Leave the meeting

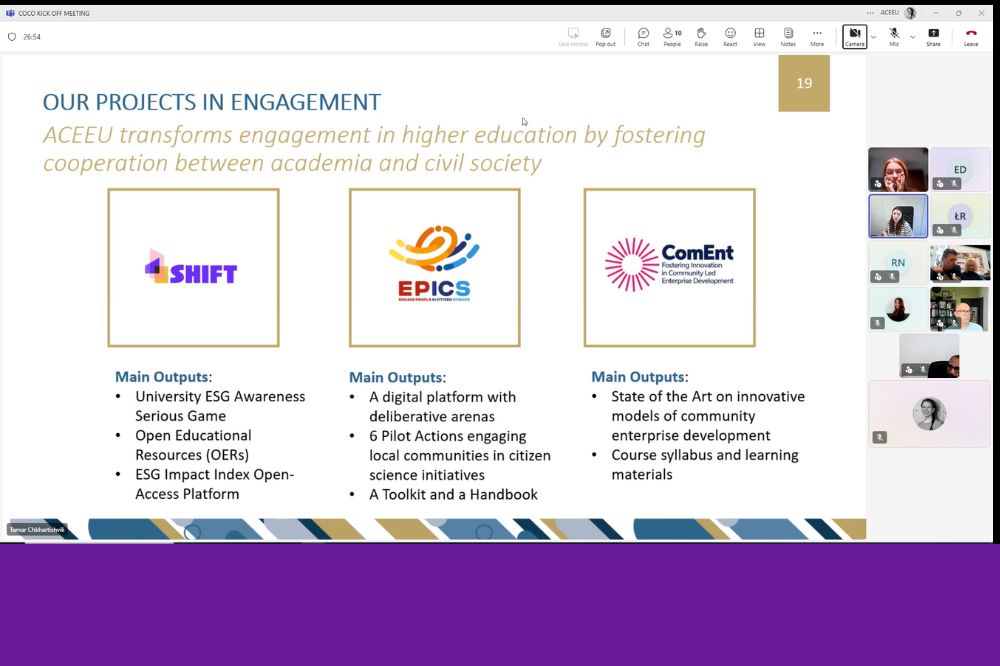click(971, 37)
